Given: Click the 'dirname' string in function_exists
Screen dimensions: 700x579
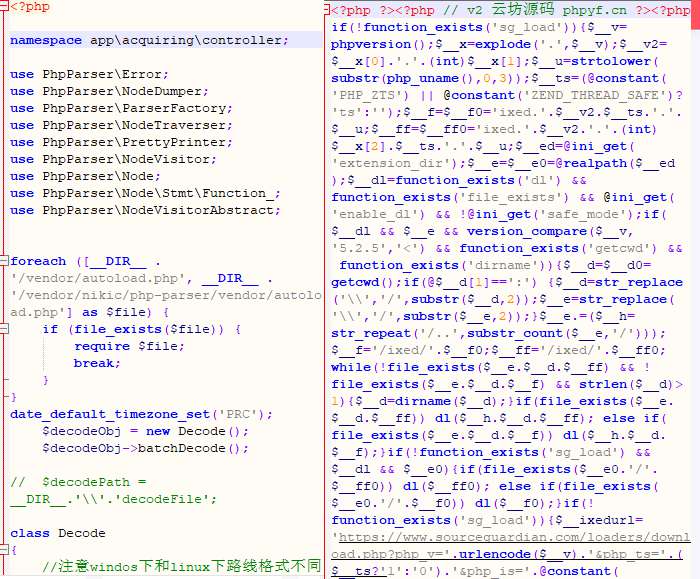Looking at the screenshot, I should point(504,265).
